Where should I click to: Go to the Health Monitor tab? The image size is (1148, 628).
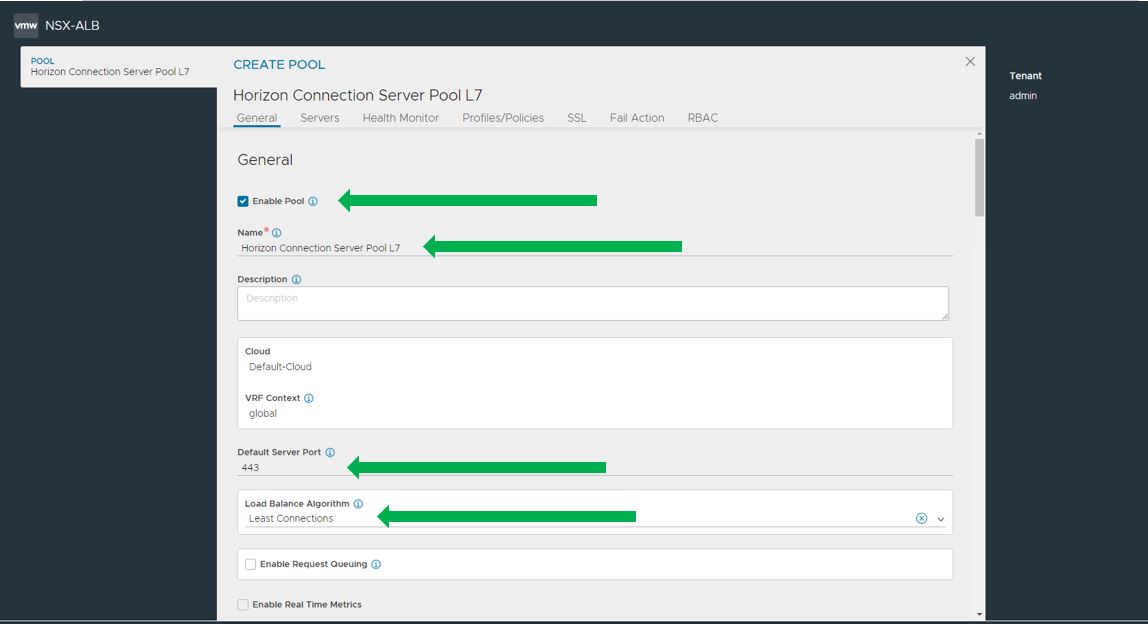pyautogui.click(x=400, y=118)
